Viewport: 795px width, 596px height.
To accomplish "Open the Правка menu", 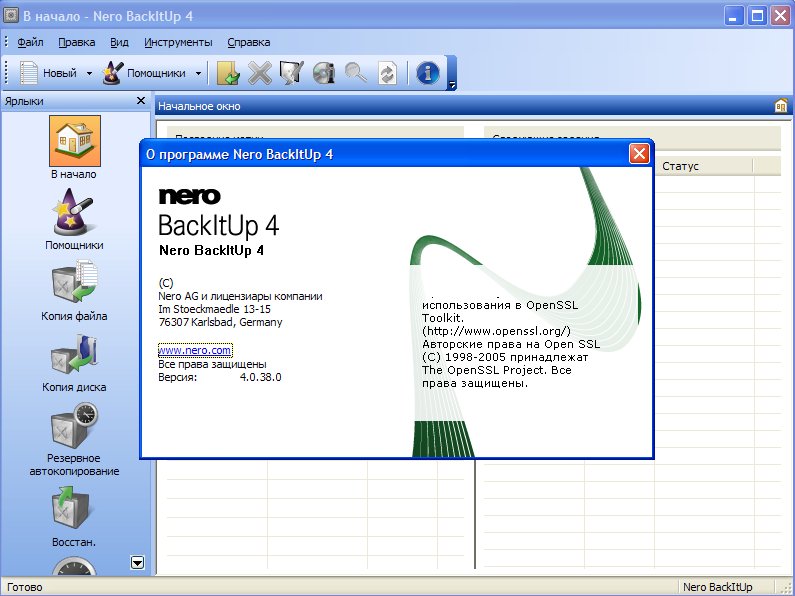I will click(x=77, y=42).
